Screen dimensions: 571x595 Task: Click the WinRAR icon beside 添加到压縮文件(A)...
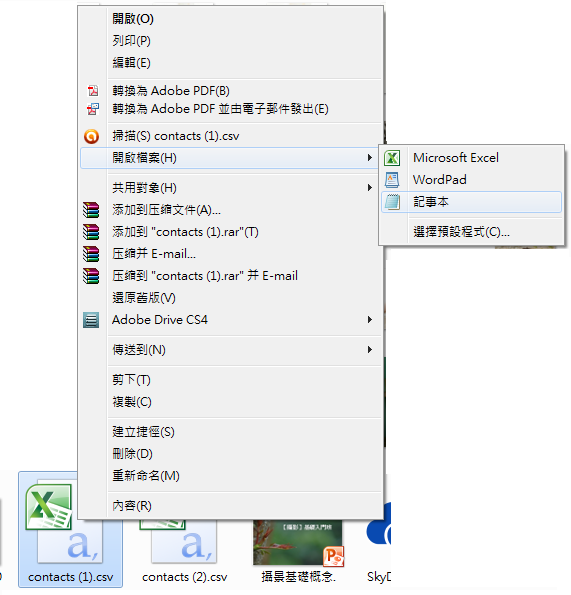pos(91,210)
